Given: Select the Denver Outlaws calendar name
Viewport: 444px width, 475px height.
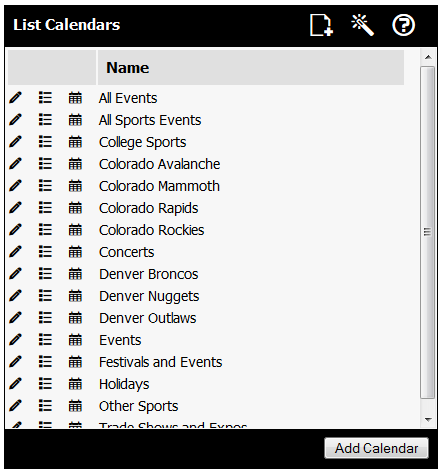Looking at the screenshot, I should (148, 318).
